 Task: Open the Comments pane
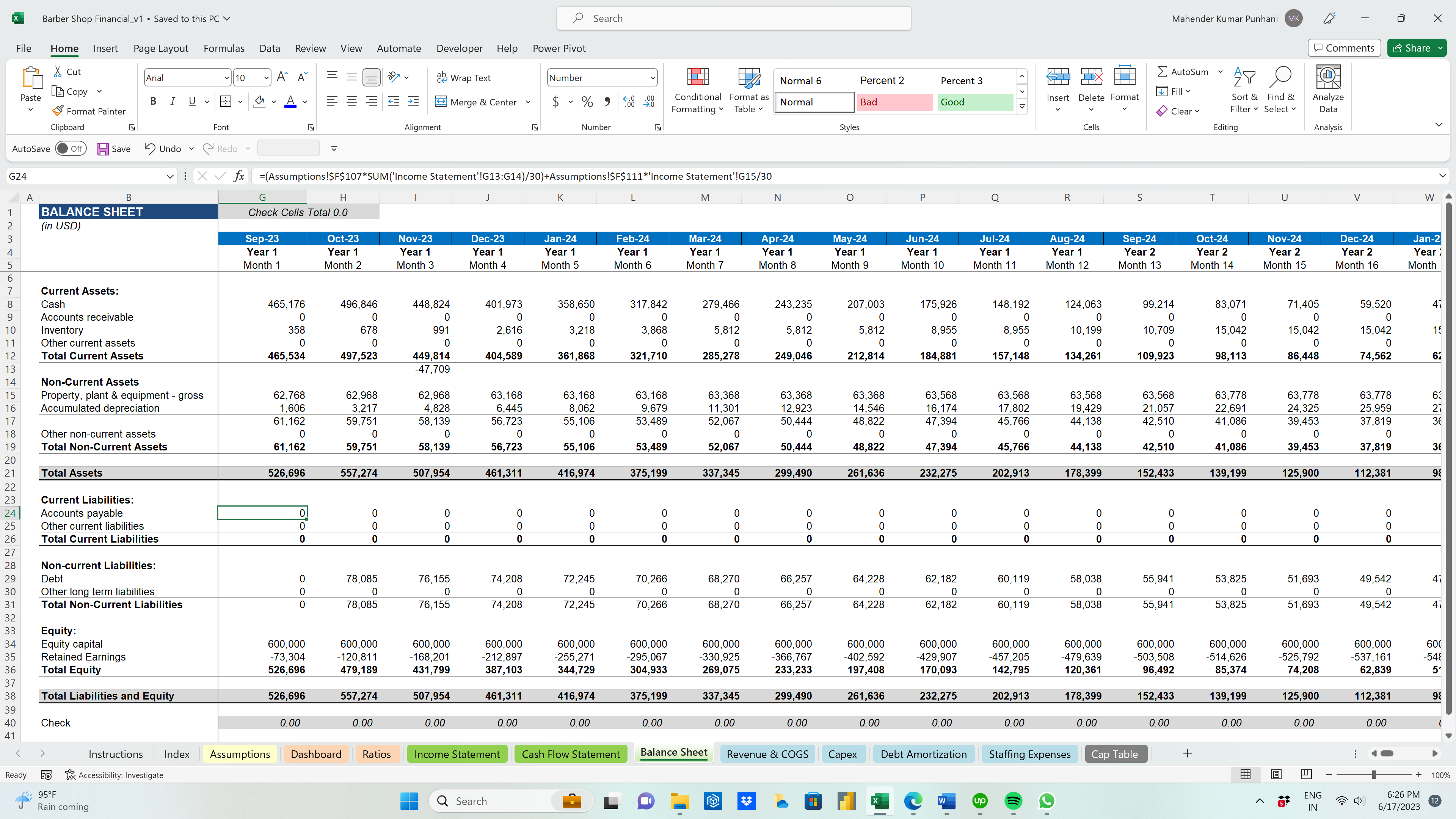coord(1343,47)
